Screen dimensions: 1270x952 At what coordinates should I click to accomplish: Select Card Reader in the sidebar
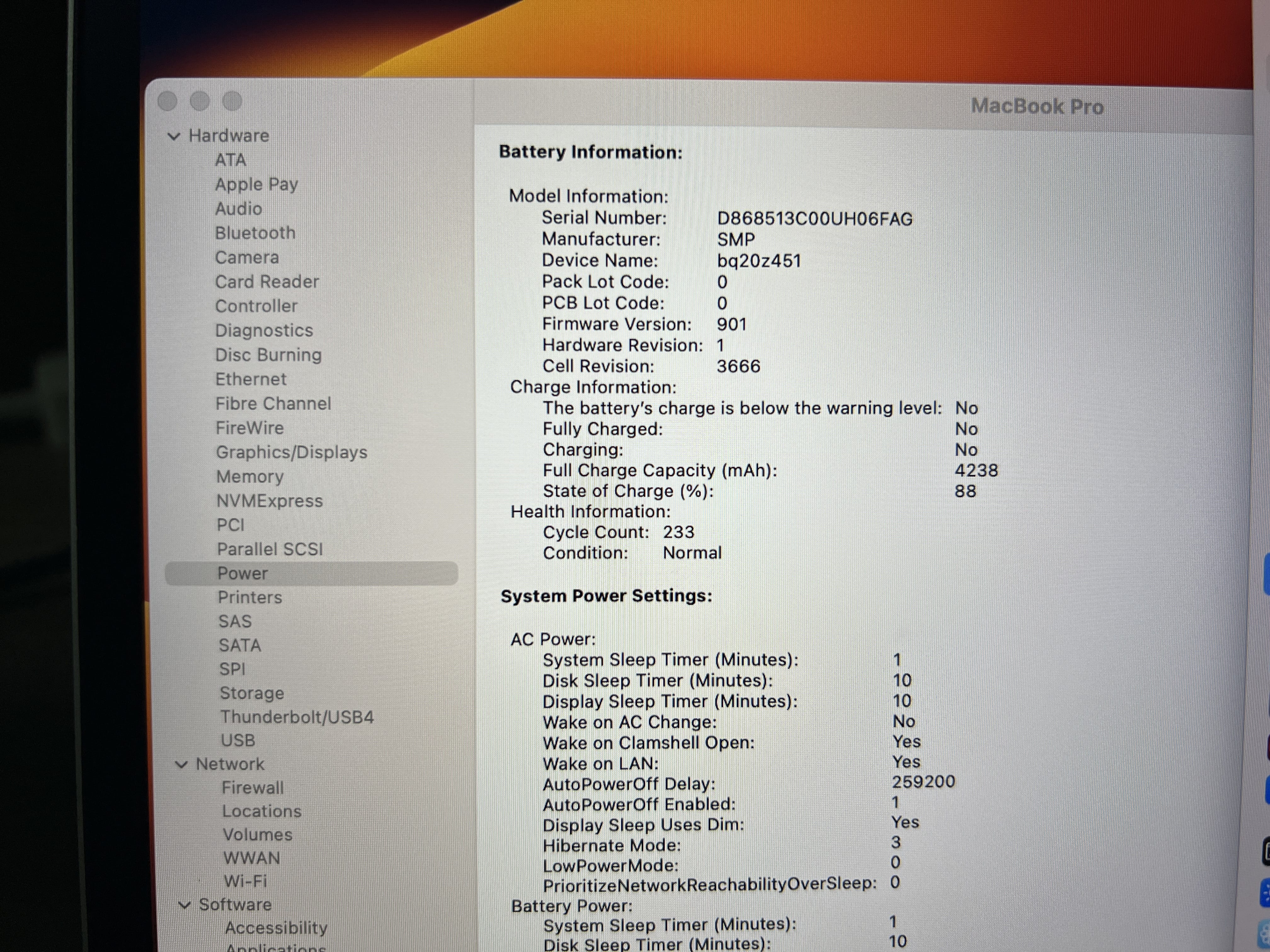coord(267,281)
